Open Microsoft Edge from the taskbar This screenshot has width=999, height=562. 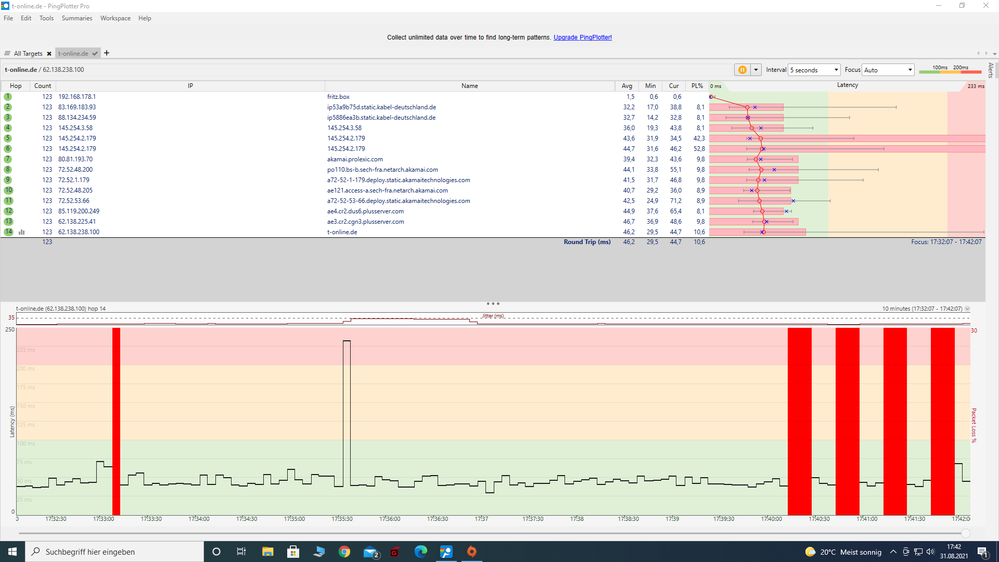[x=421, y=551]
